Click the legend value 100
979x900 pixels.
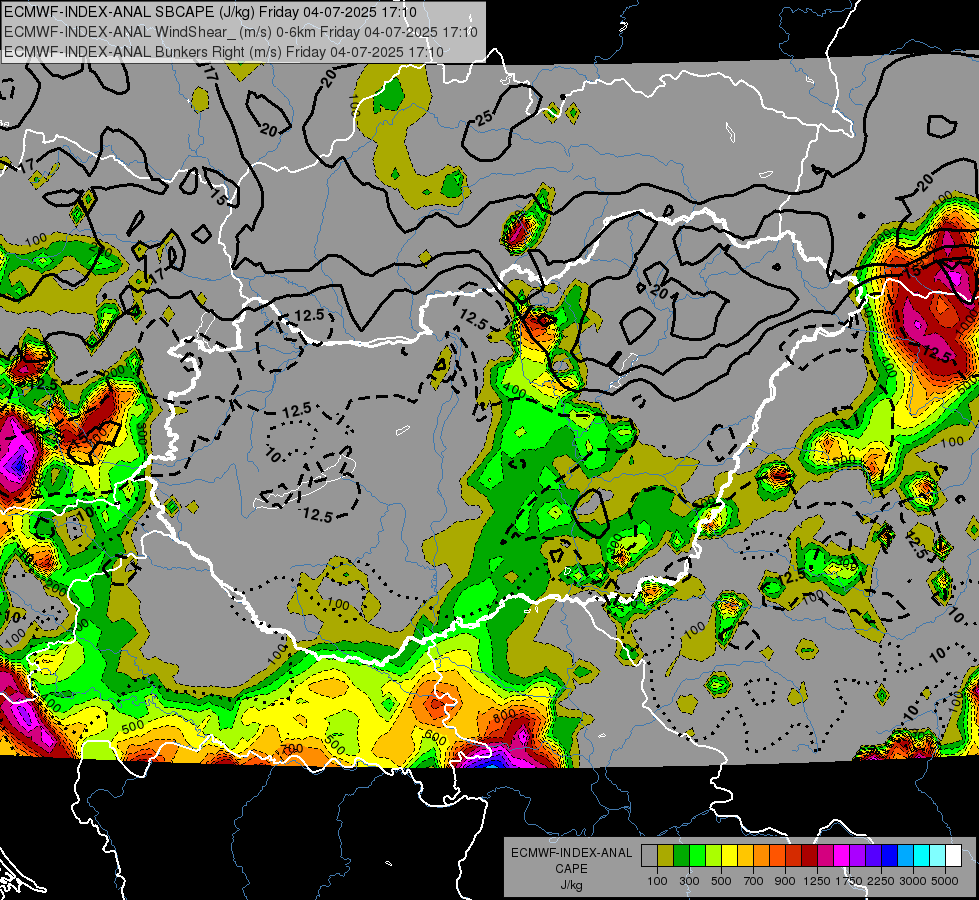click(657, 881)
